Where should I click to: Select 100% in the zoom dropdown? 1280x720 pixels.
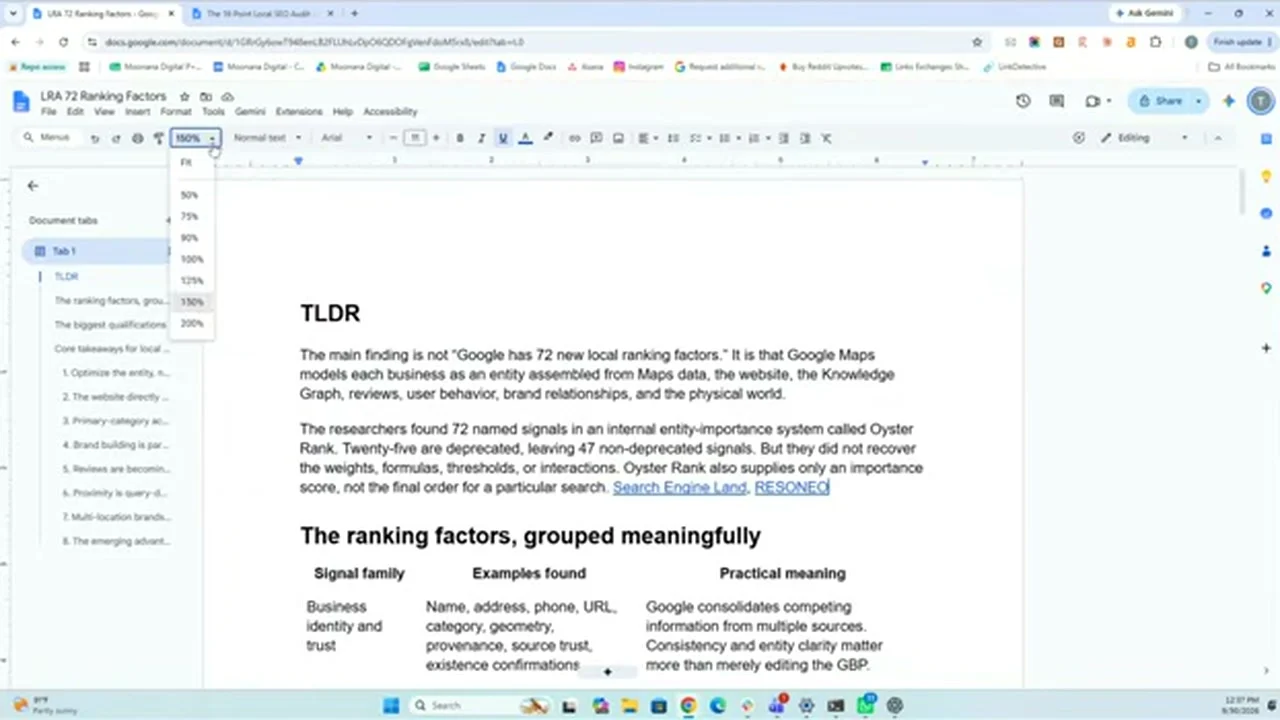192,259
